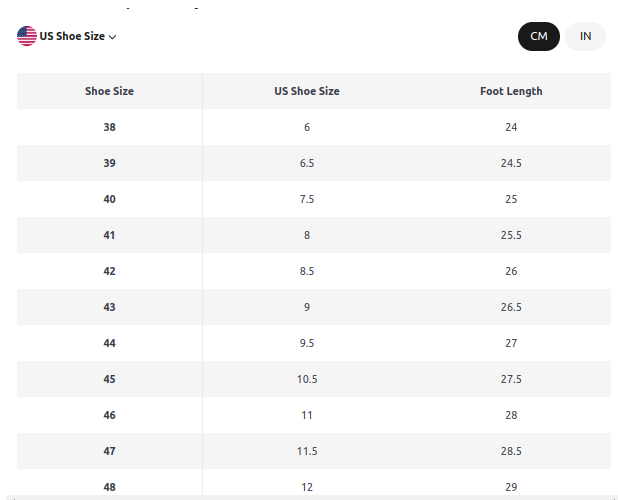
Task: Select shoe size 39 cell
Action: point(110,163)
